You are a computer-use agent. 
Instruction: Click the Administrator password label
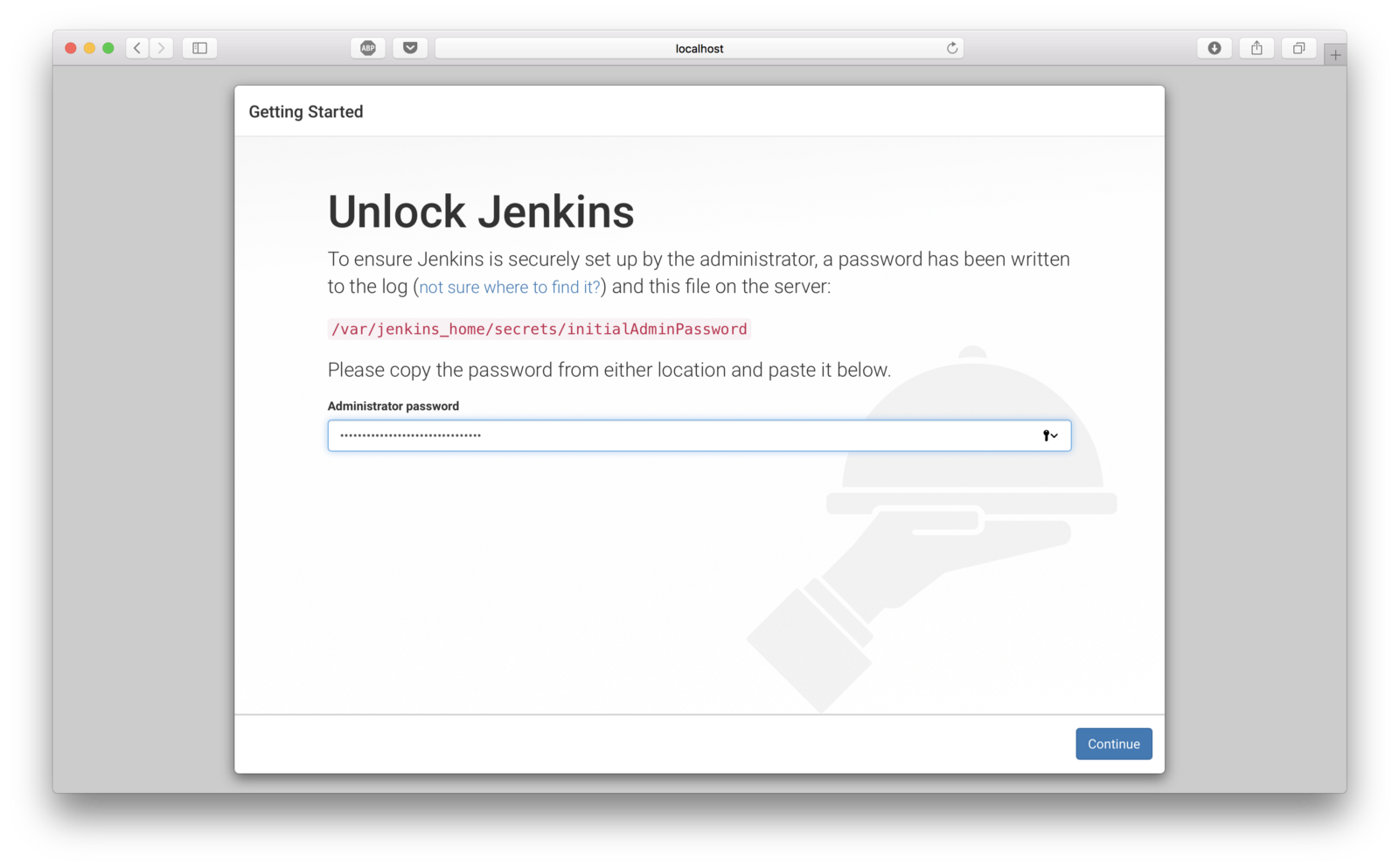point(393,406)
